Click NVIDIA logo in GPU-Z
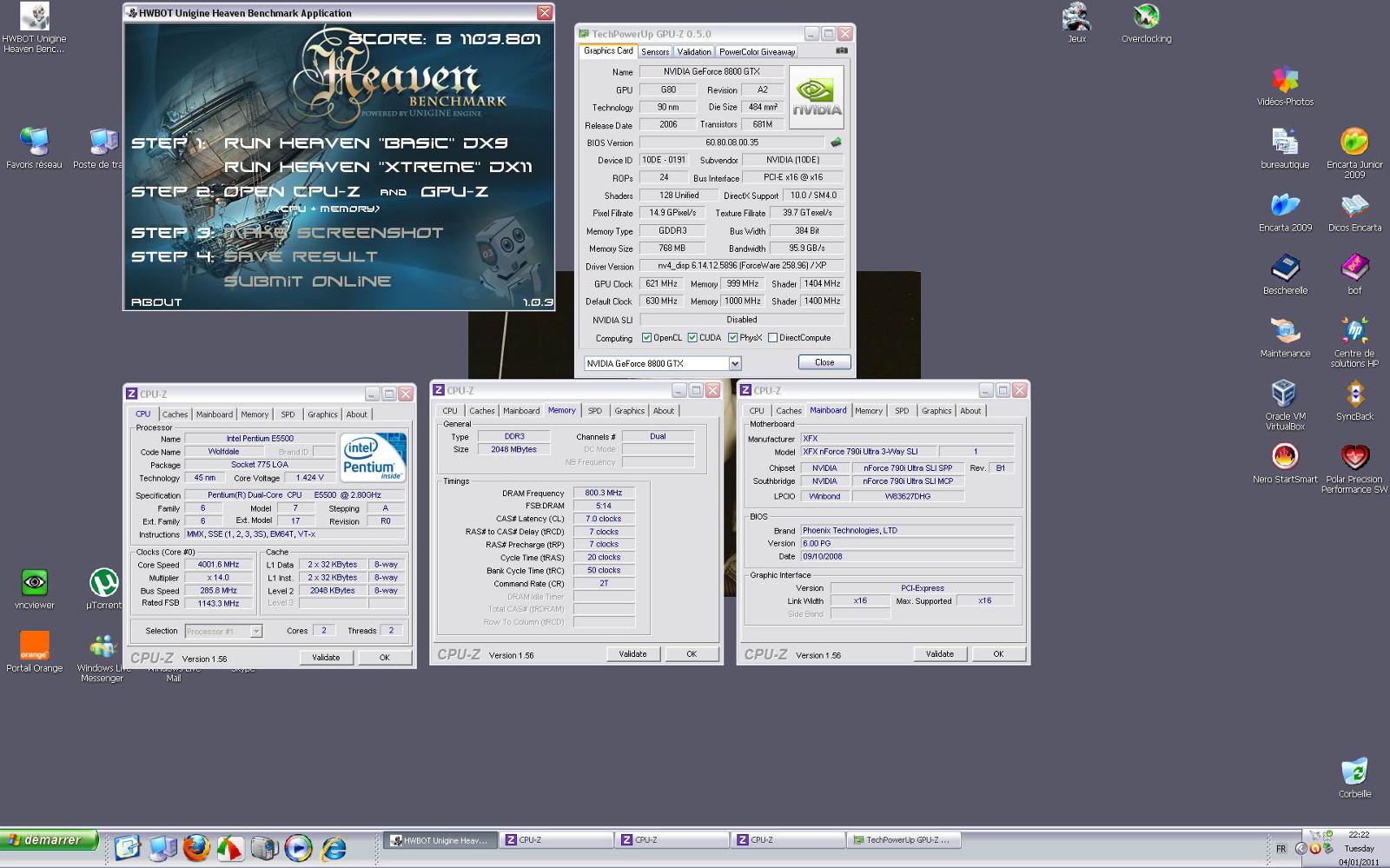Viewport: 1390px width, 868px height. point(817,98)
